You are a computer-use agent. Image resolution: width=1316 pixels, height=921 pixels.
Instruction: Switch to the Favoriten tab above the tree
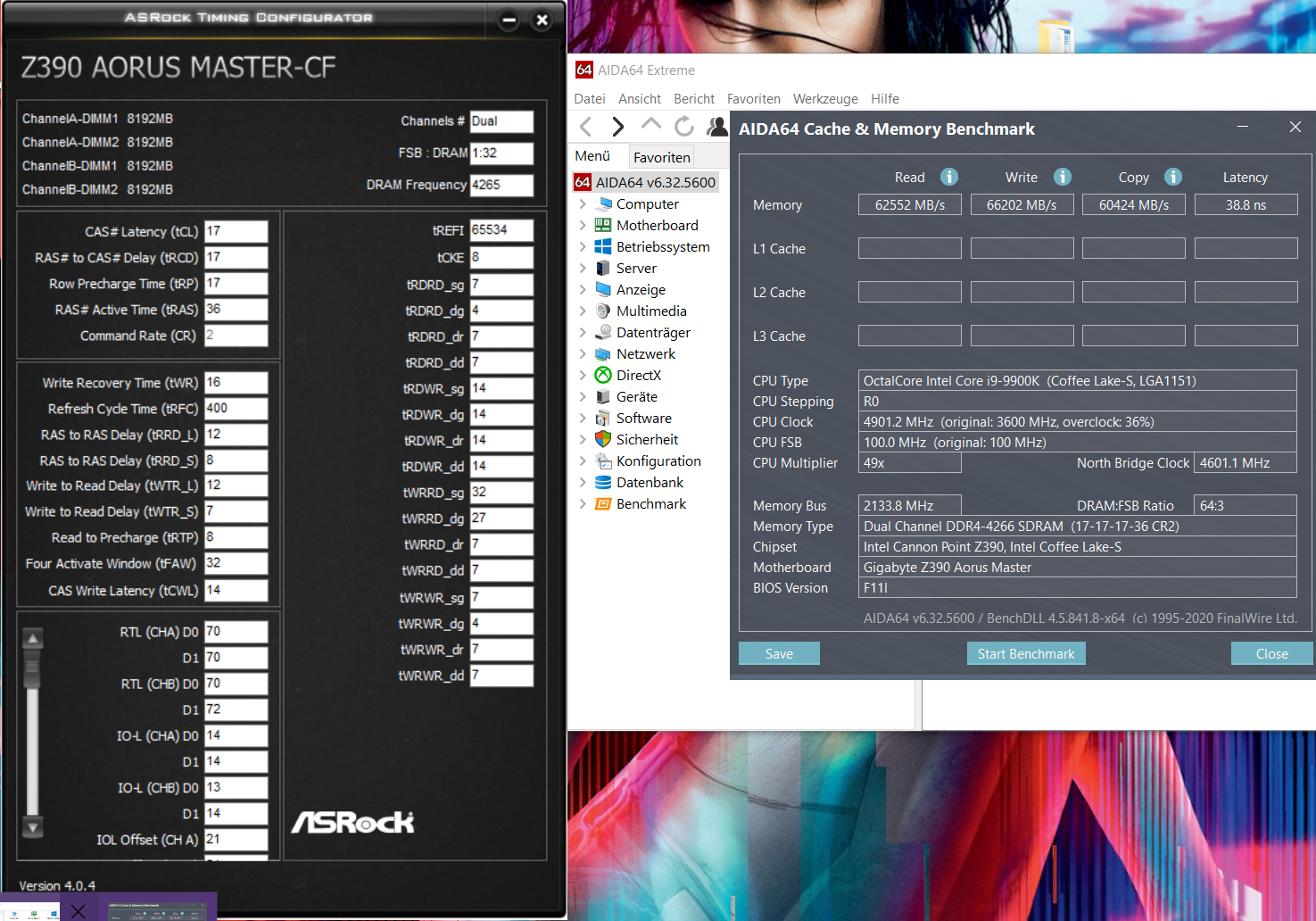pos(662,157)
